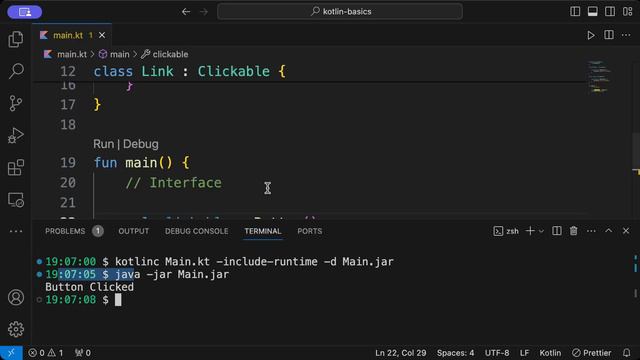Change encoding via UTF-8

tap(497, 353)
